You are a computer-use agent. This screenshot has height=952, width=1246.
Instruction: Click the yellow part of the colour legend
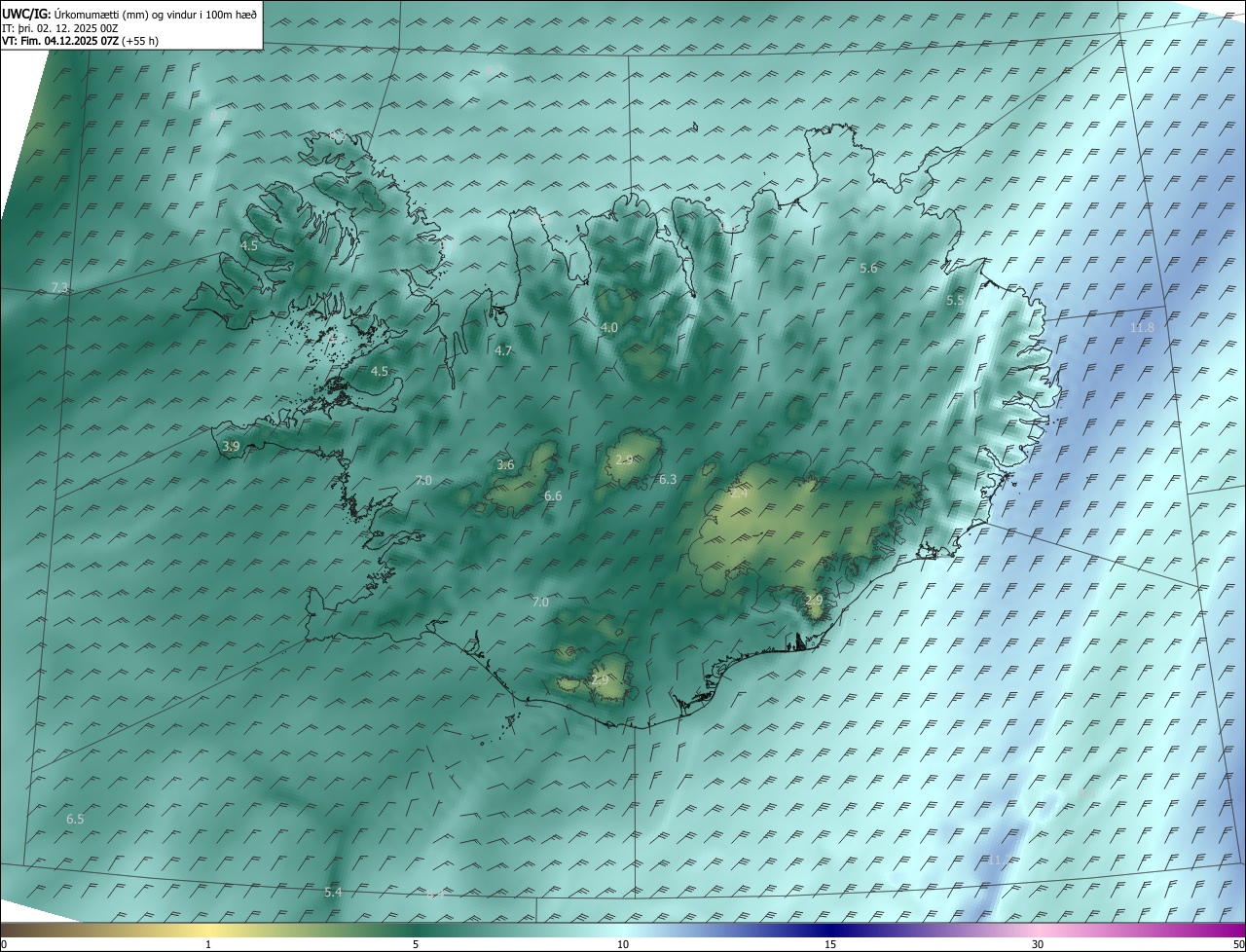(x=208, y=931)
